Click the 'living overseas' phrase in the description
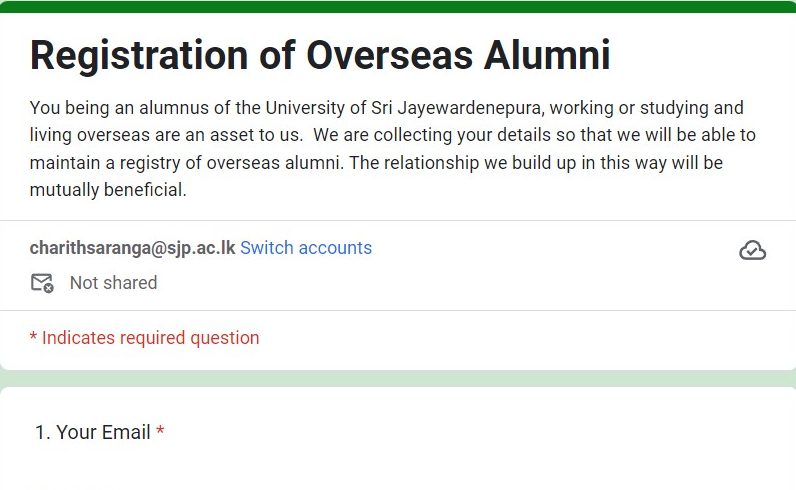This screenshot has width=796, height=490. [86, 135]
